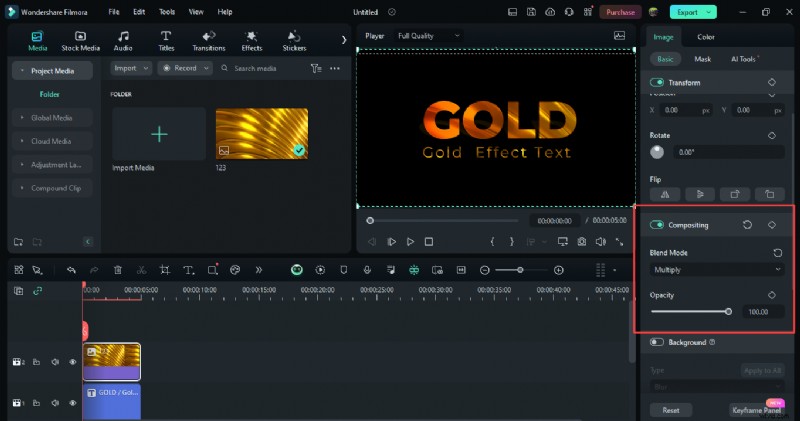The image size is (800, 421).
Task: Click the flip horizontal button
Action: tap(665, 194)
